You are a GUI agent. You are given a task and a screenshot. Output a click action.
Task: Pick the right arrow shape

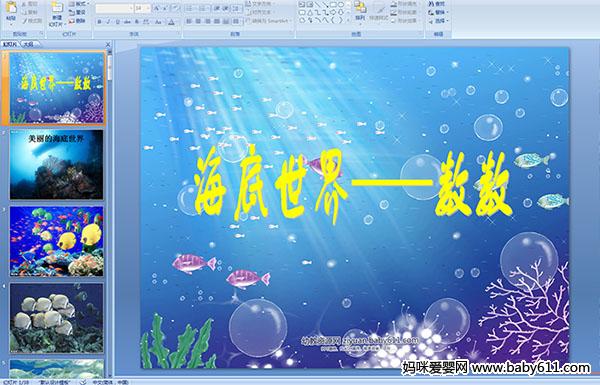(x=333, y=12)
